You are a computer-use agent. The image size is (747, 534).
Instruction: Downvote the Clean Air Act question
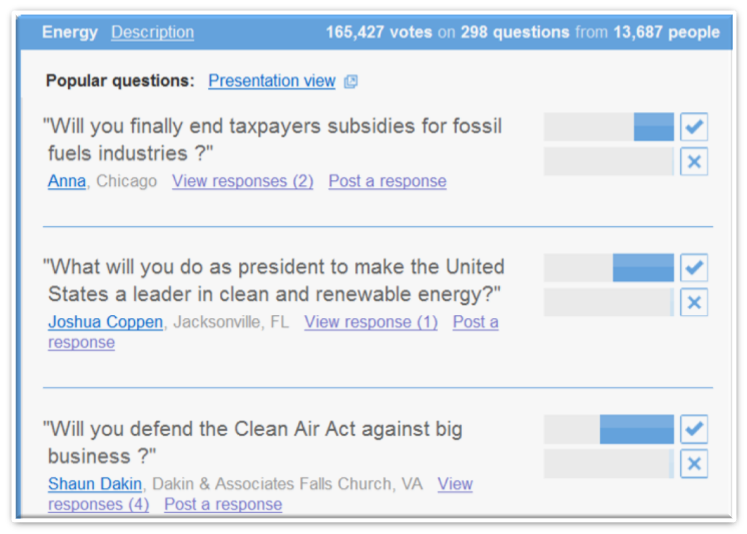point(694,464)
